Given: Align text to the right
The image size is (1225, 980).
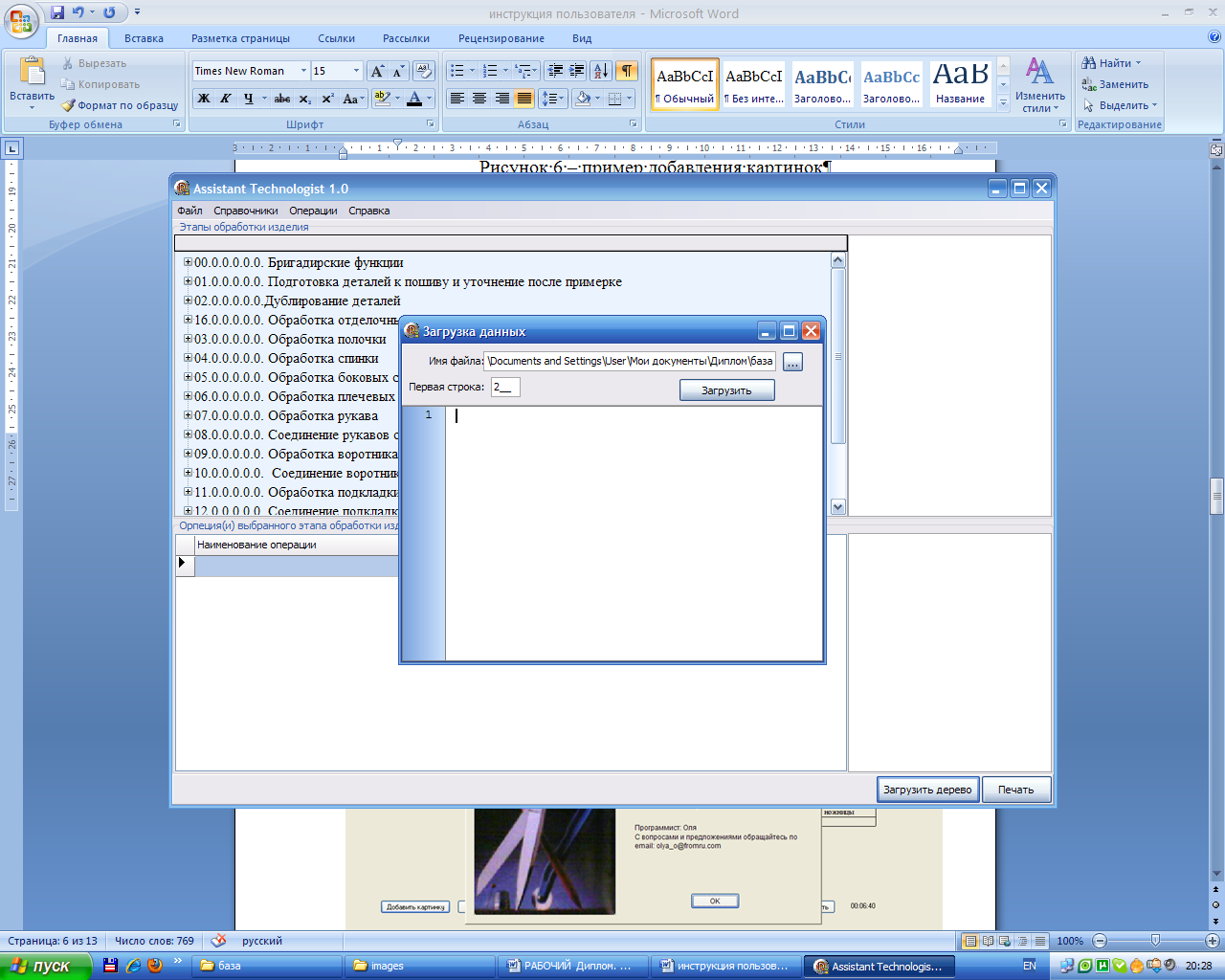Looking at the screenshot, I should coord(501,98).
